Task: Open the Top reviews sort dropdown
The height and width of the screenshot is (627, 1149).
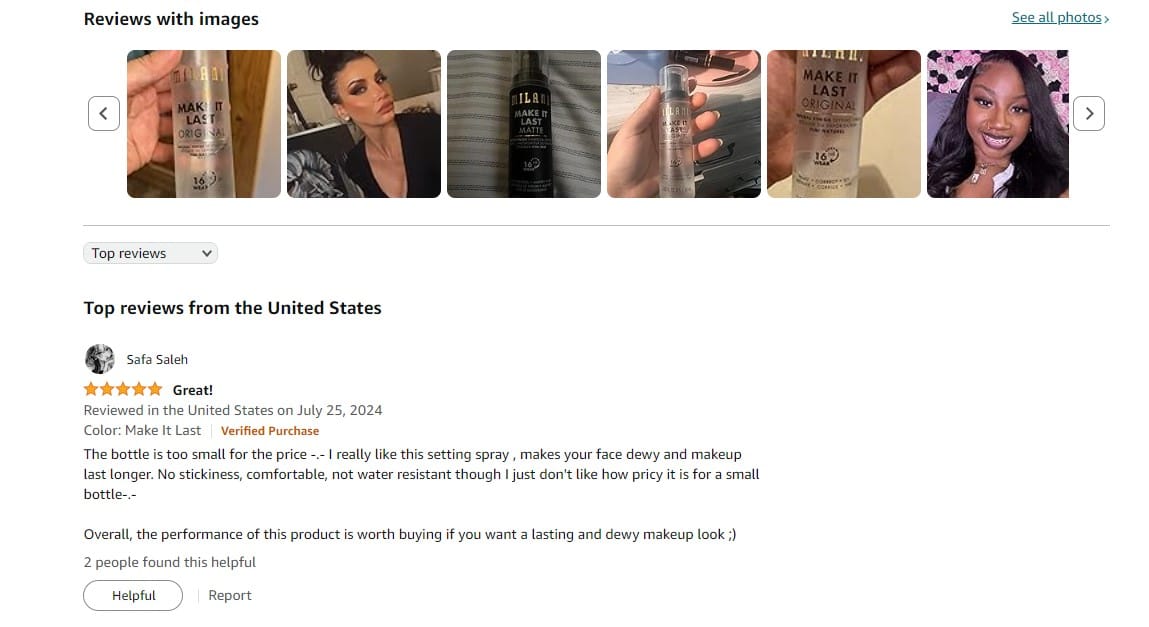Action: 150,253
